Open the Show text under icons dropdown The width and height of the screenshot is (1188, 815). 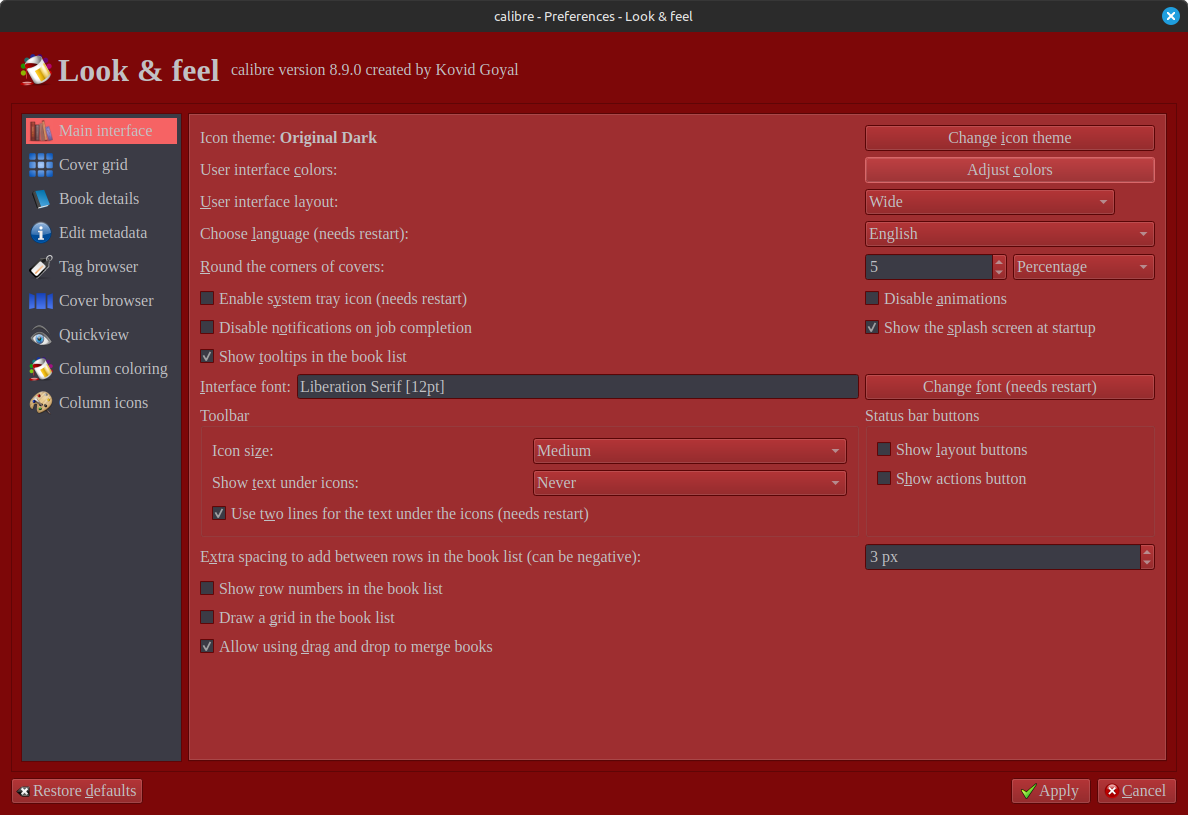click(689, 482)
